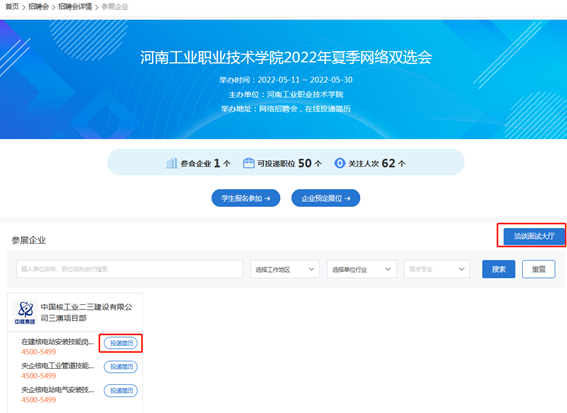
Task: Click the 企业预定展位 button
Action: pos(326,198)
